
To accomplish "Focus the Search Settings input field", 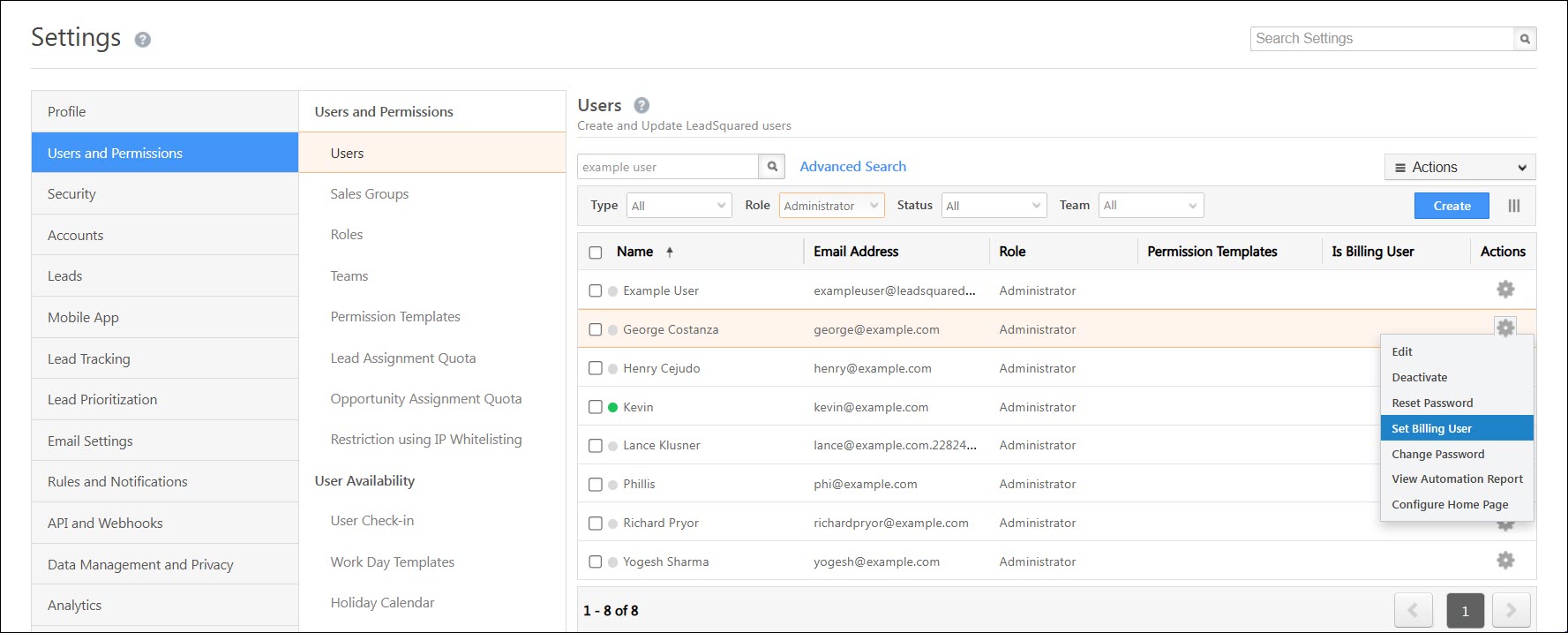I will 1382,39.
